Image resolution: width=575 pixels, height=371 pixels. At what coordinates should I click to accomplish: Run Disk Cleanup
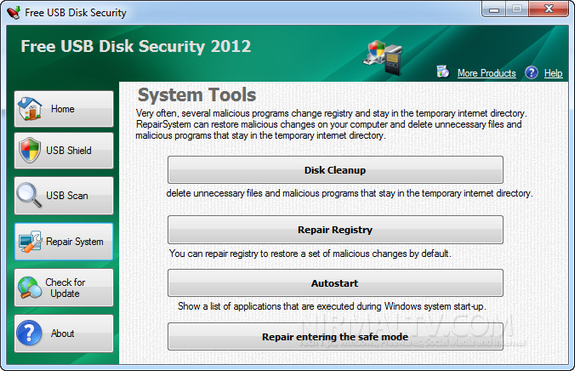[335, 170]
